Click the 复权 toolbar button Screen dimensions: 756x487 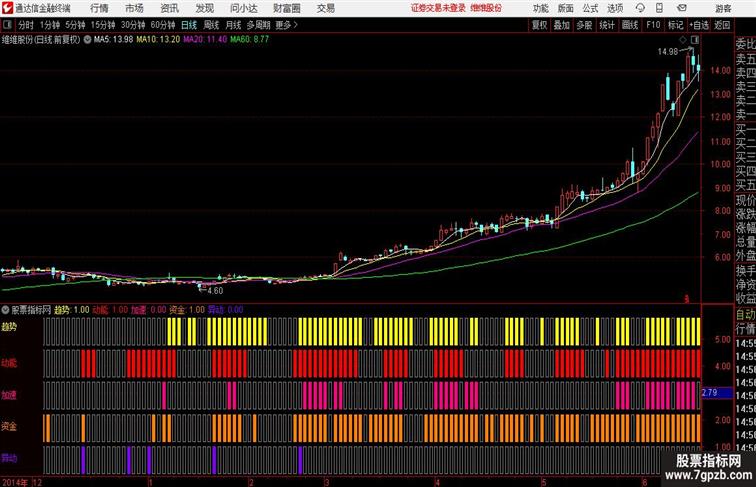click(540, 25)
